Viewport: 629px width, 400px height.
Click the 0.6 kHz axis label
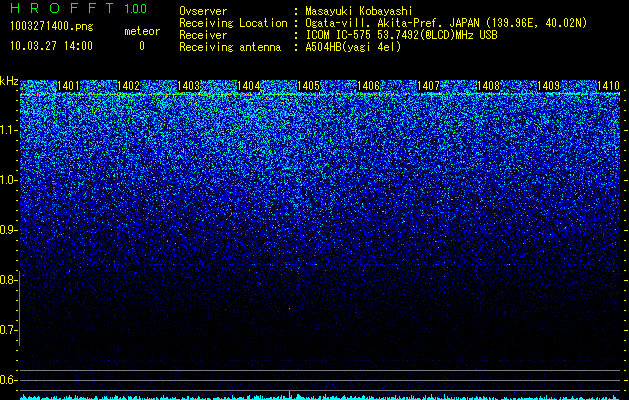pyautogui.click(x=9, y=380)
